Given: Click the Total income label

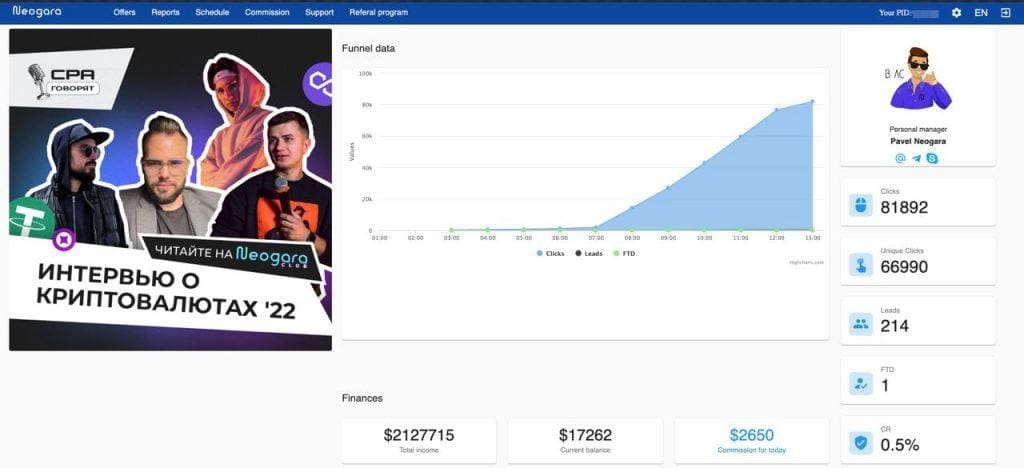Looking at the screenshot, I should [419, 450].
